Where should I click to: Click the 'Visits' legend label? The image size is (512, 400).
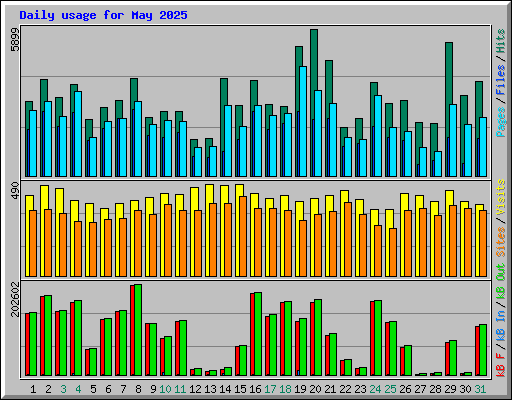pyautogui.click(x=501, y=197)
